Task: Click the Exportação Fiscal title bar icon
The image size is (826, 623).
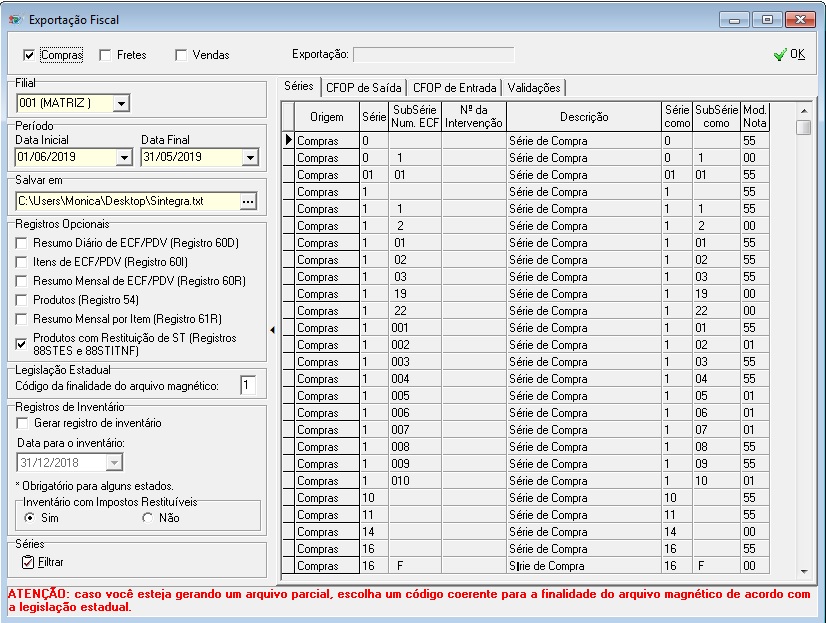Action: [x=15, y=19]
